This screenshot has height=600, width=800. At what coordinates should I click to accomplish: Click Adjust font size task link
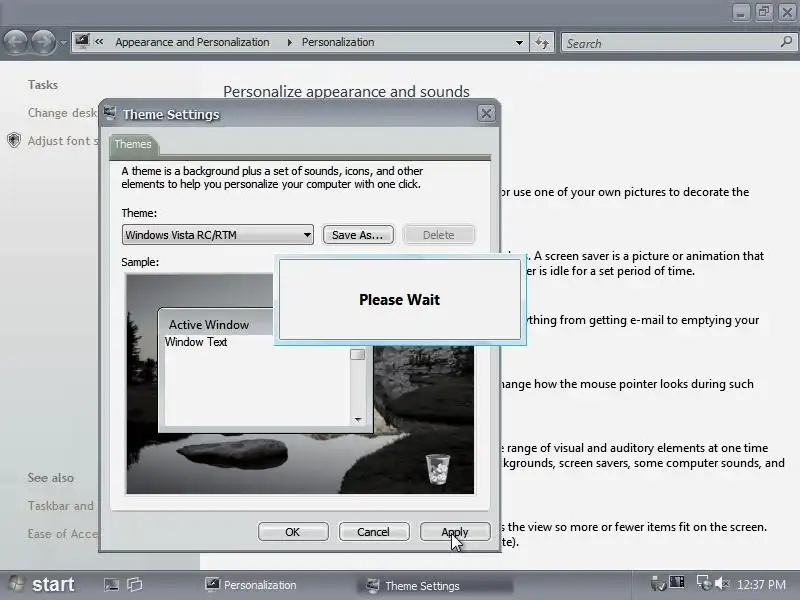tap(62, 141)
